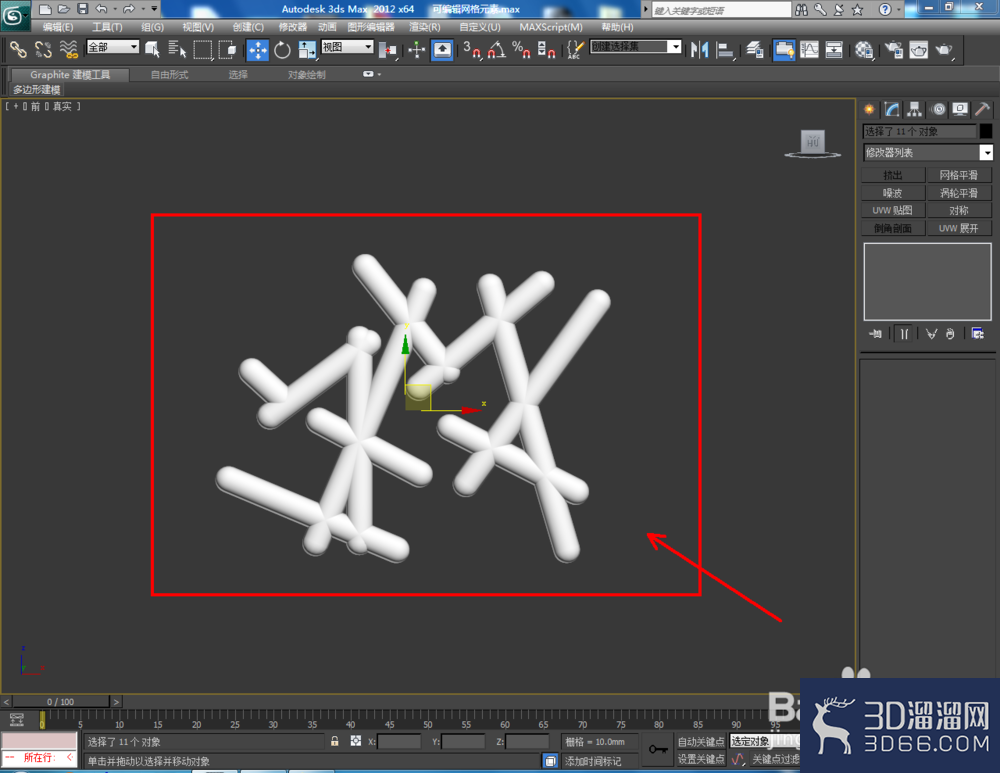Click the X coordinate input field
This screenshot has width=1000, height=773.
tap(400, 742)
